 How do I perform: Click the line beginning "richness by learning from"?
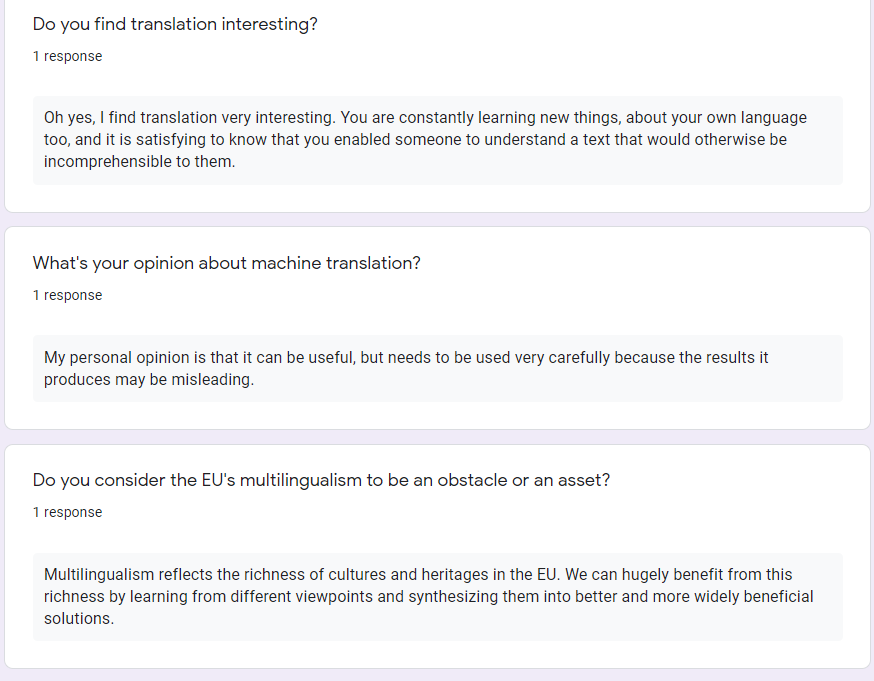coord(429,597)
